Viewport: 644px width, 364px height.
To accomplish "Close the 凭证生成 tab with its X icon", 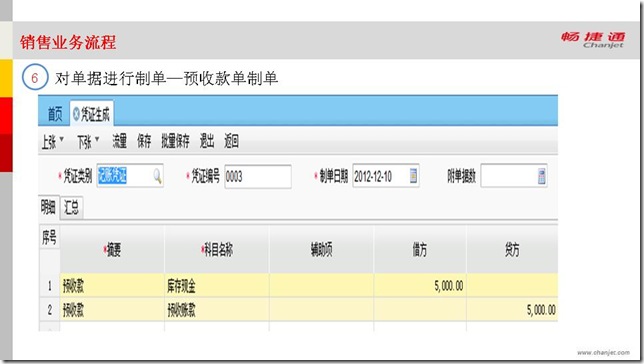I will click(x=76, y=114).
